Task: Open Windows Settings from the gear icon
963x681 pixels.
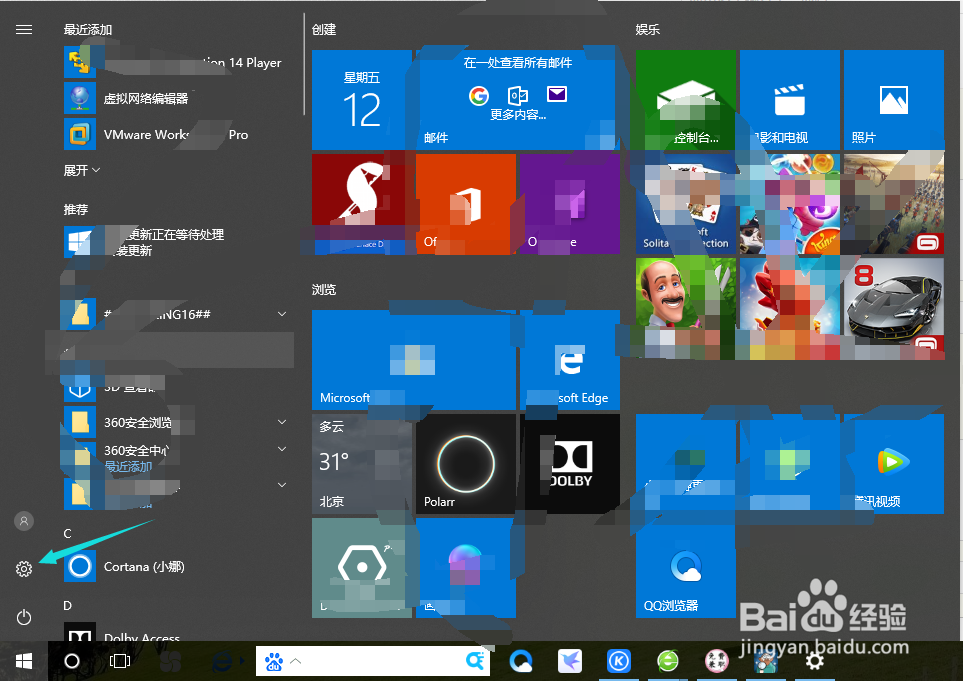Action: pos(23,568)
